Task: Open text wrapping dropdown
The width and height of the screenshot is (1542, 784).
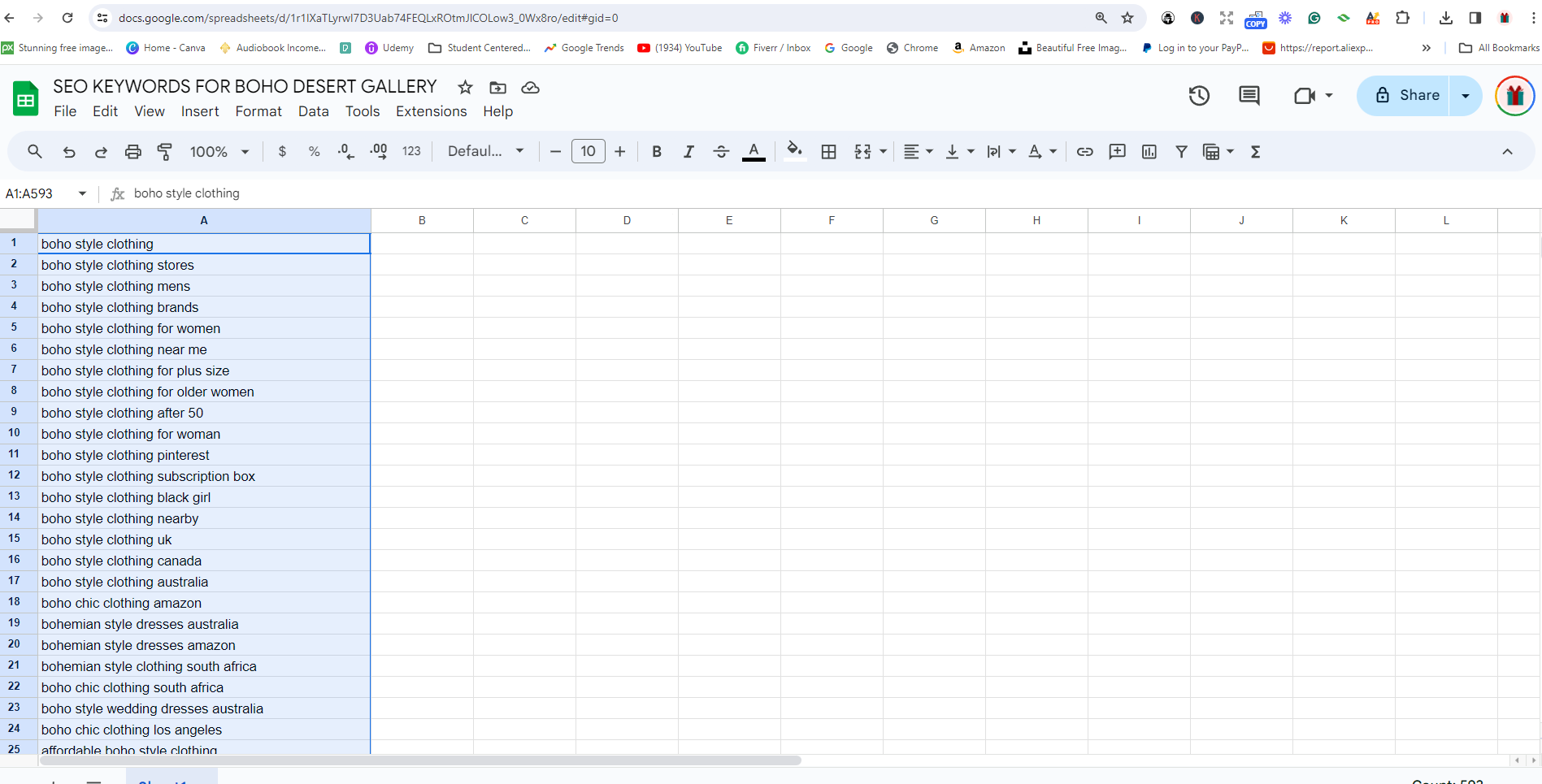Action: tap(1001, 151)
